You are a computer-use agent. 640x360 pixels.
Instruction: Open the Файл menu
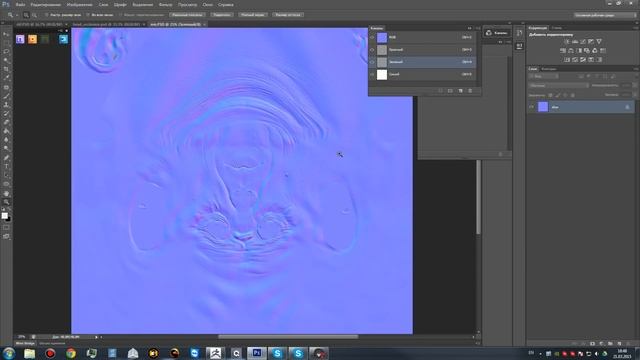pos(20,4)
